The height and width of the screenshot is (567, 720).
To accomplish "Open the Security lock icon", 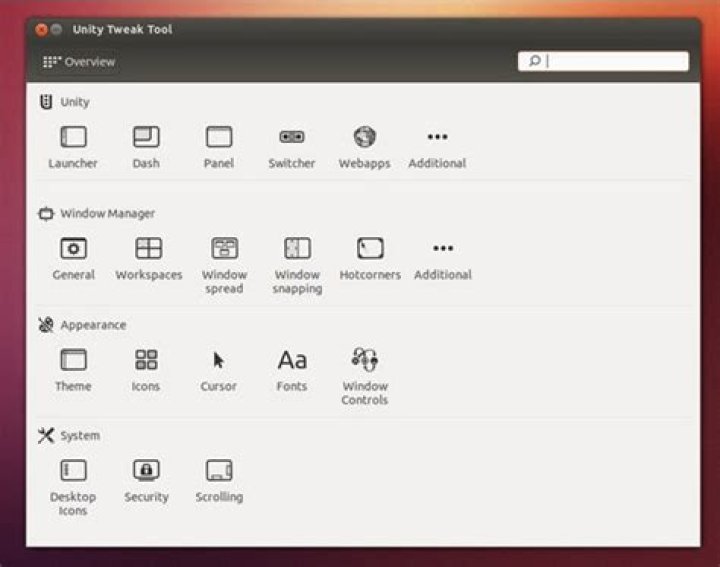I will click(146, 471).
